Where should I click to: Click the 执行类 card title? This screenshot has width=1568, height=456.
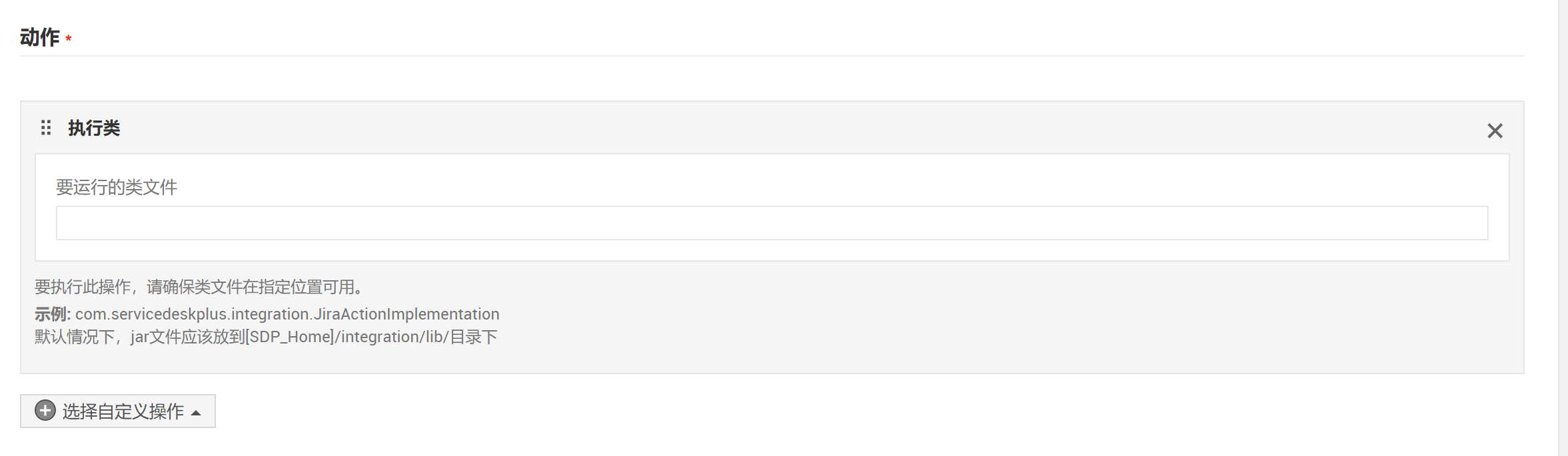click(x=94, y=128)
